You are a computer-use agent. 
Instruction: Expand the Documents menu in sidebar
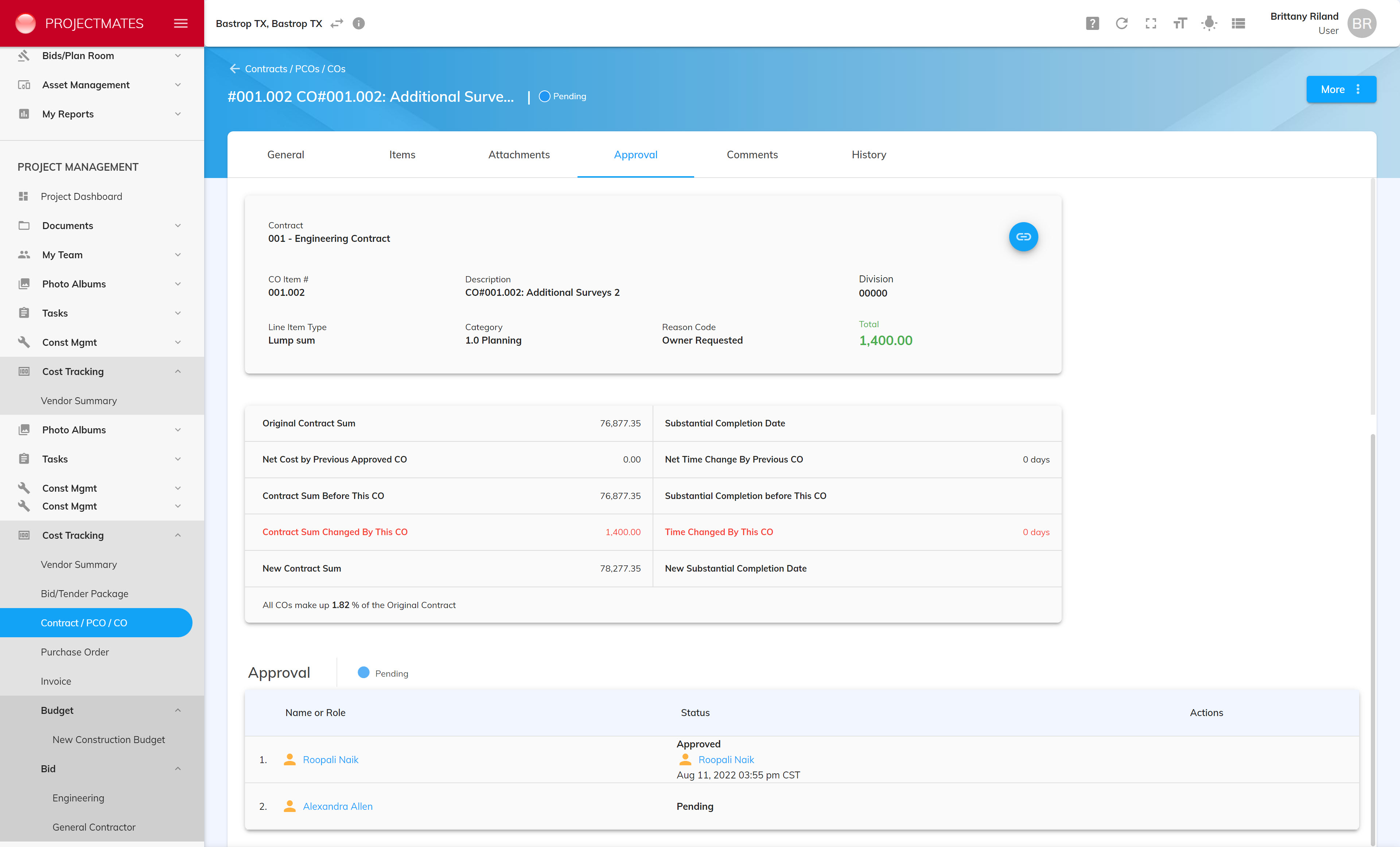[x=178, y=226]
